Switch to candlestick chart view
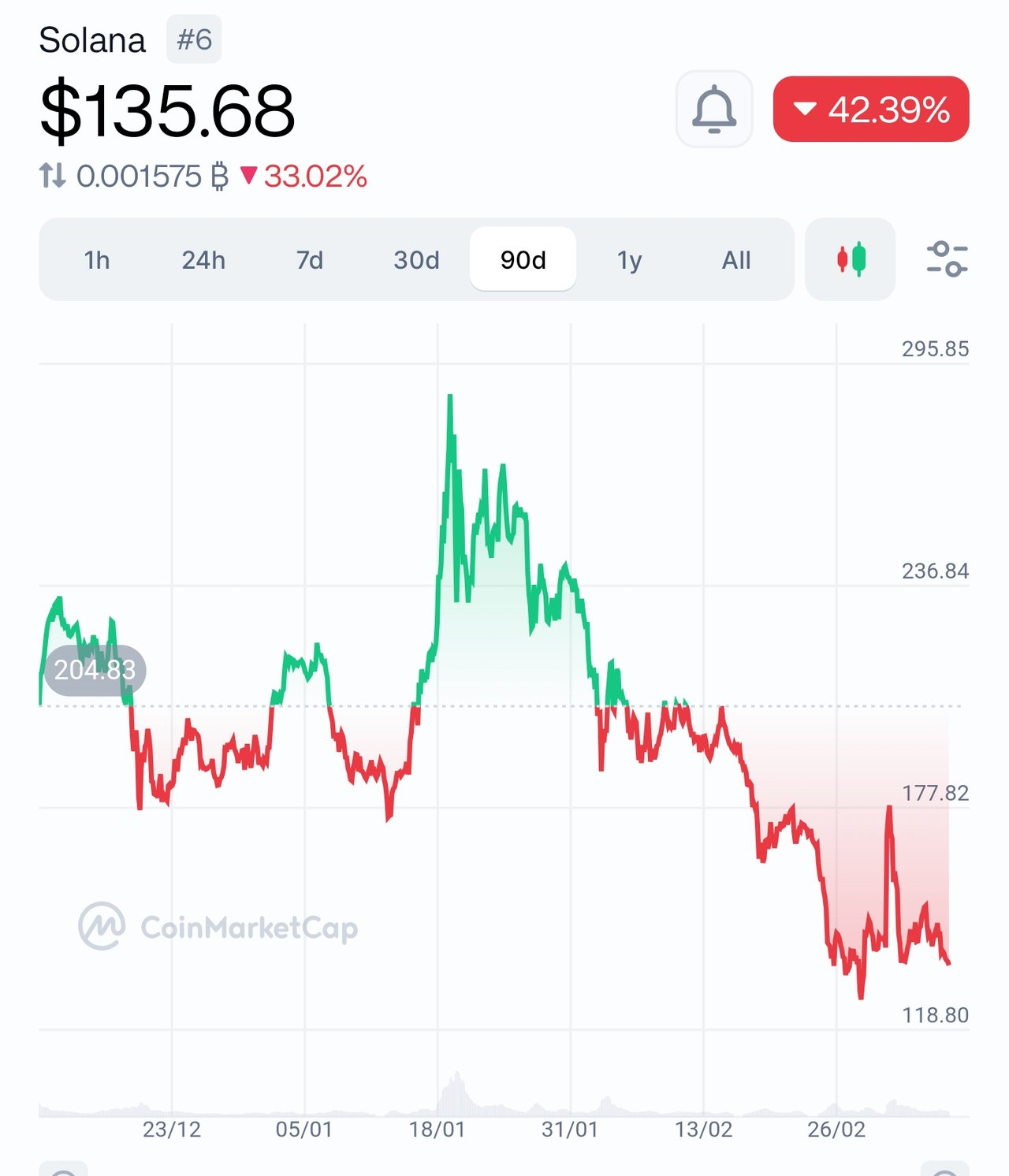1009x1176 pixels. coord(851,259)
